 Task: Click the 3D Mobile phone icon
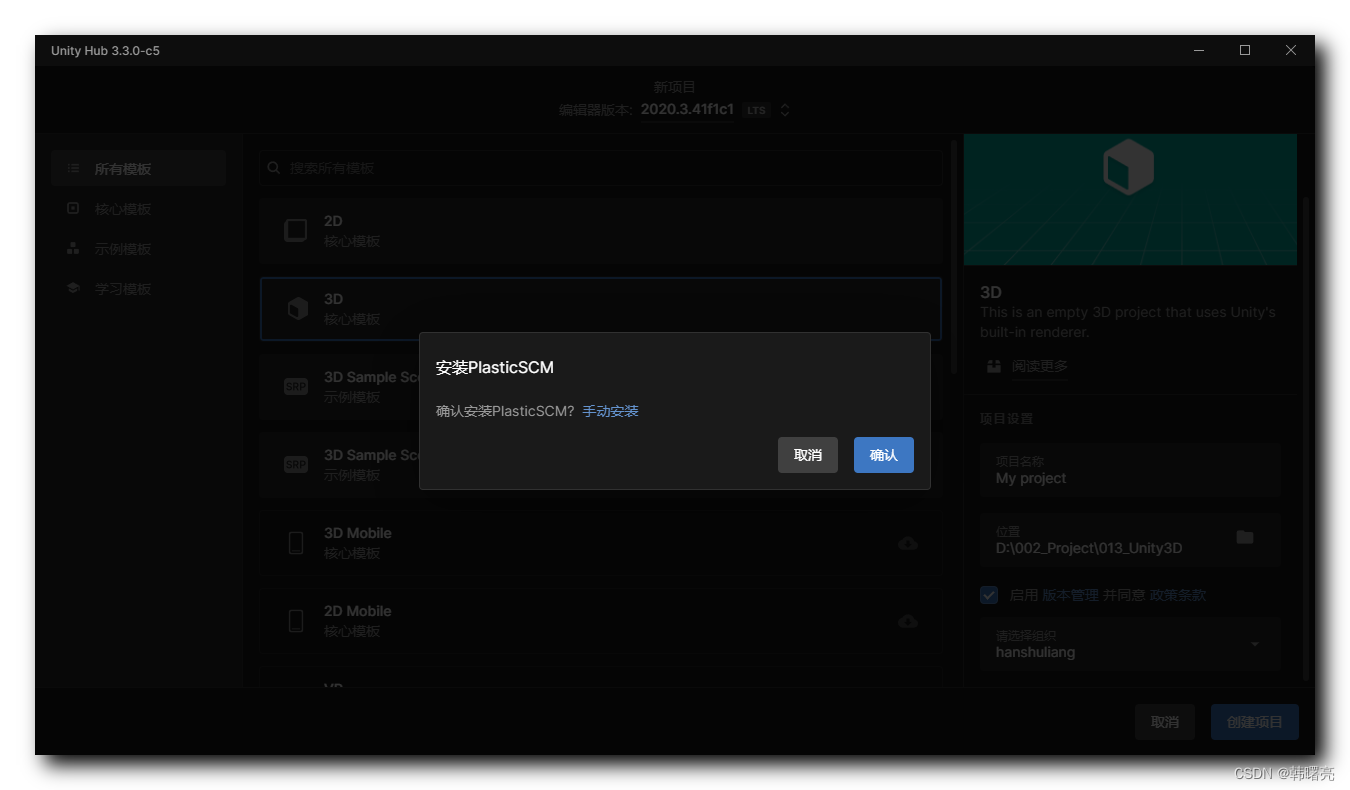pyautogui.click(x=296, y=543)
